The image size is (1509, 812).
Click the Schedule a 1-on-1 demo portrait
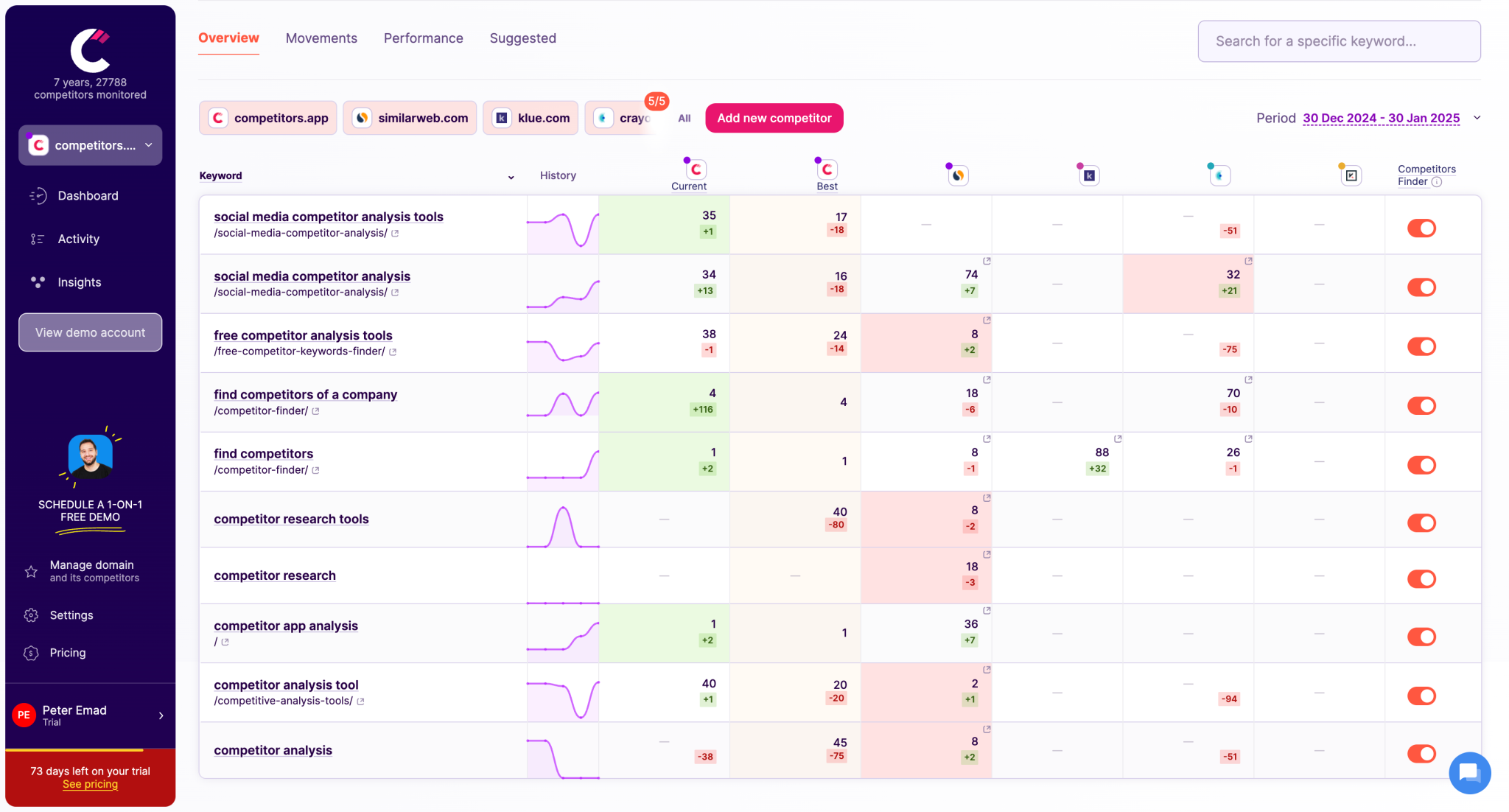coord(90,456)
